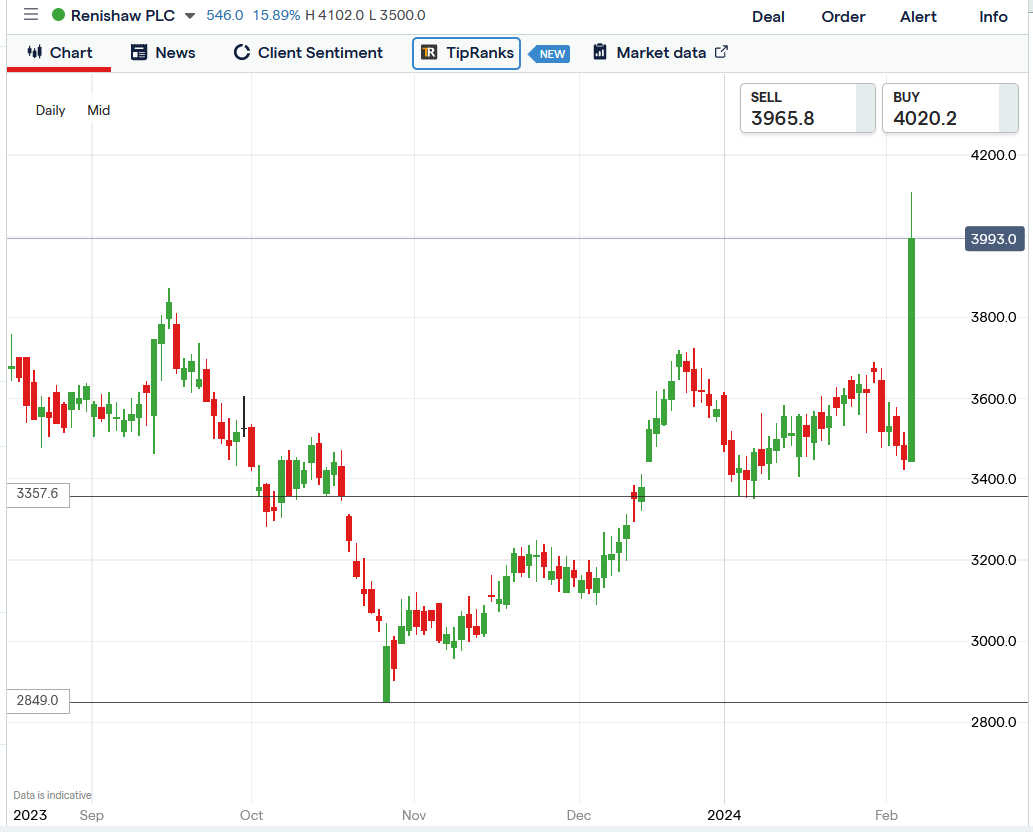The height and width of the screenshot is (832, 1033).
Task: Click the candlestick Chart tab icon
Action: coord(34,52)
